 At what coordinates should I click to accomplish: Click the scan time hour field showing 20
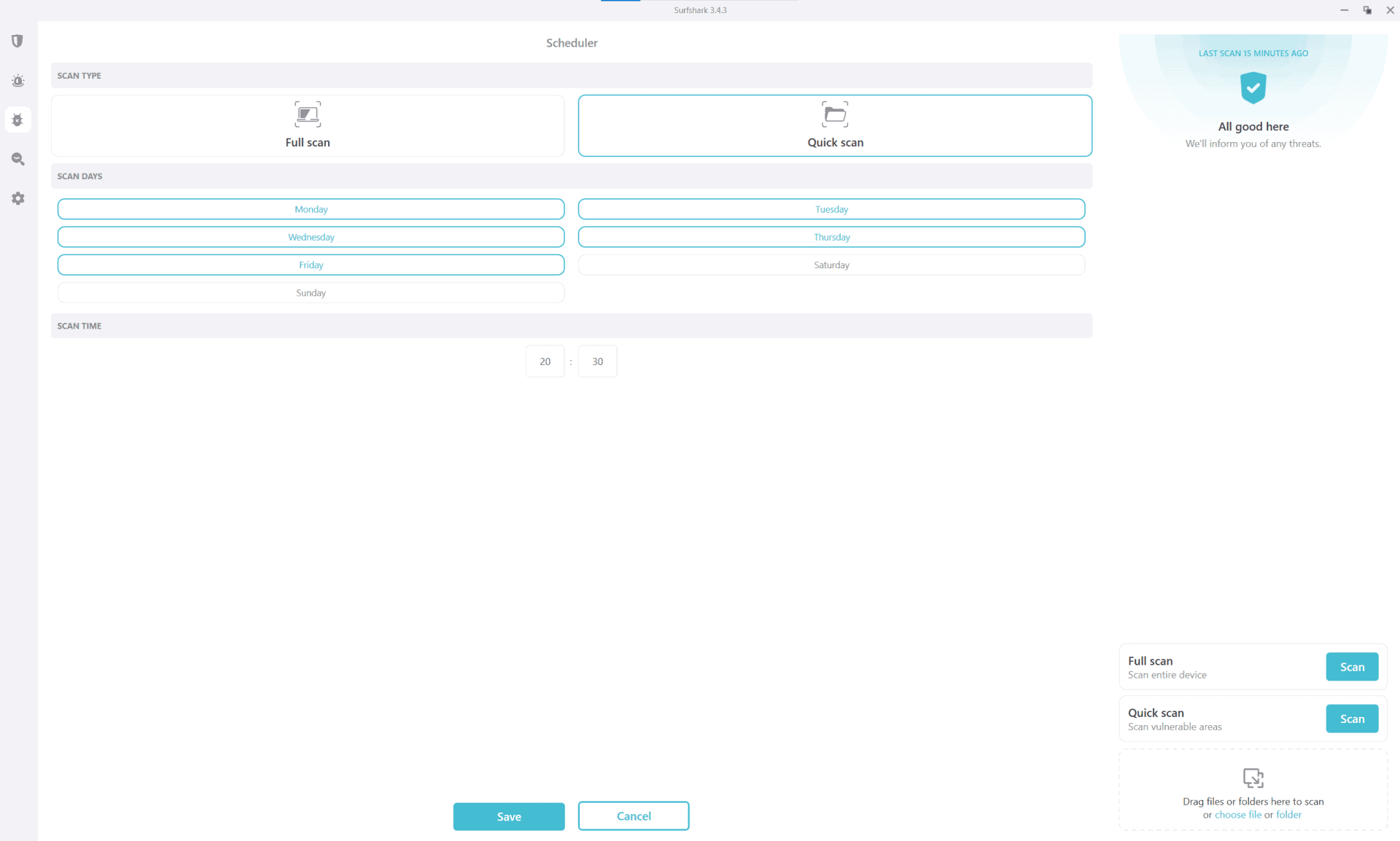[545, 361]
